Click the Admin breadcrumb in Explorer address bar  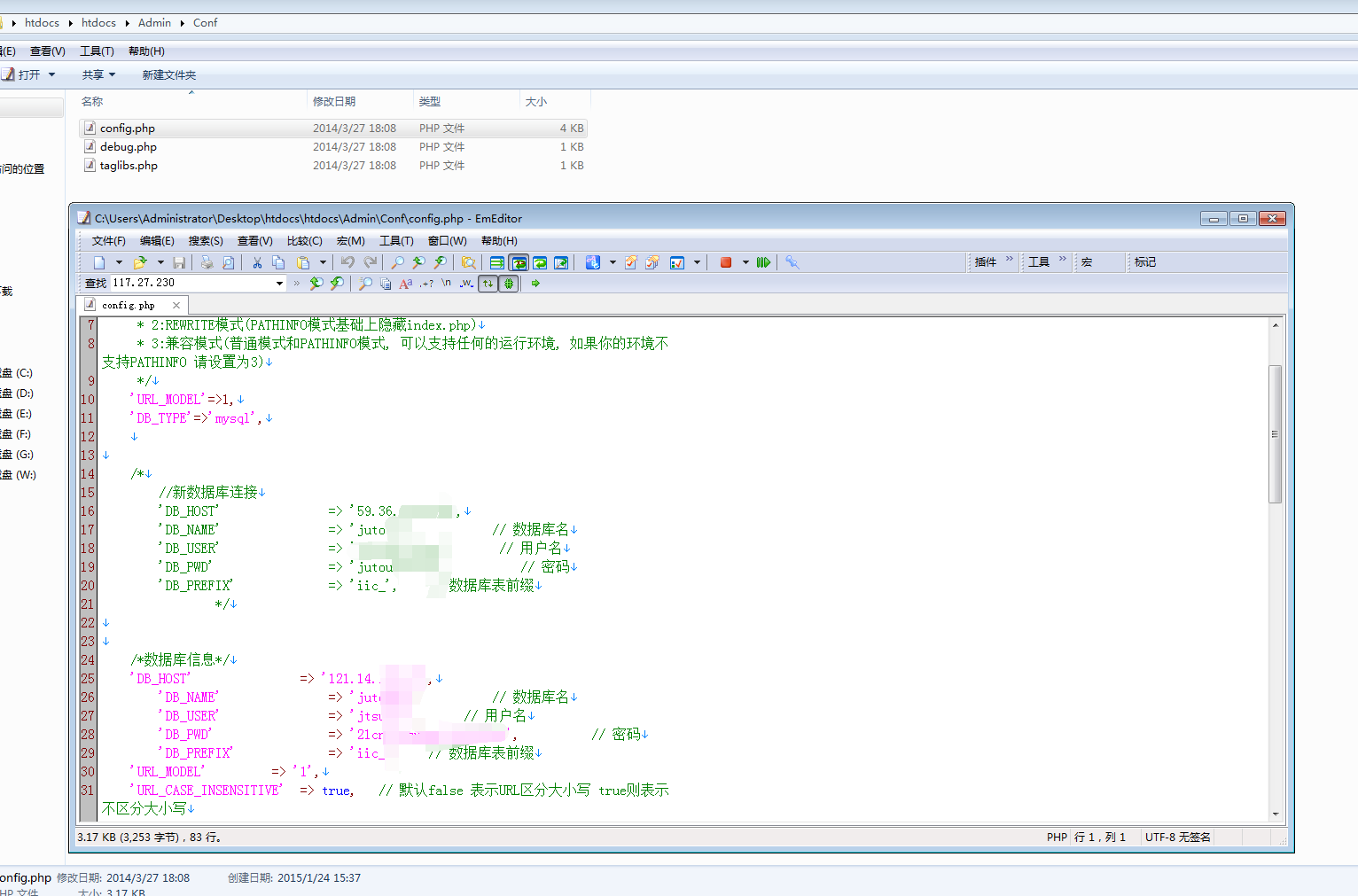(x=154, y=23)
